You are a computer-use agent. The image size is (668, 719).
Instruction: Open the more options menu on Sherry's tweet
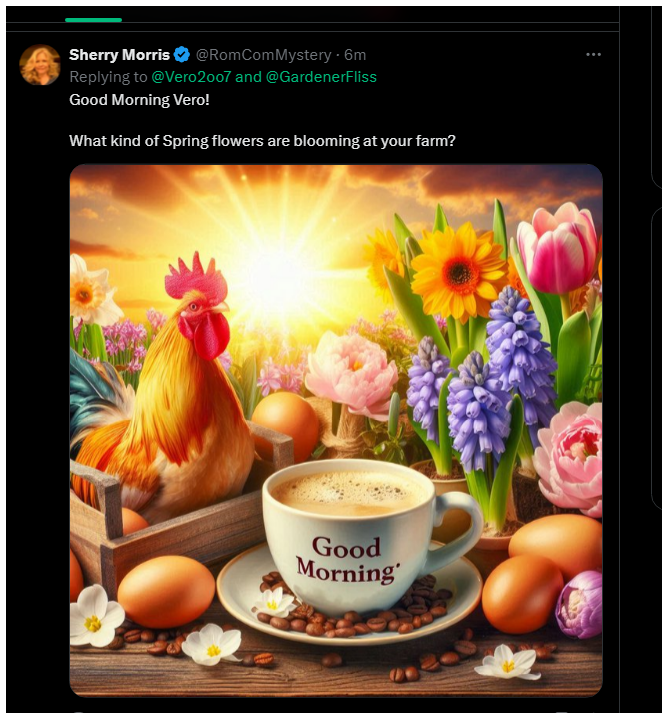point(594,54)
